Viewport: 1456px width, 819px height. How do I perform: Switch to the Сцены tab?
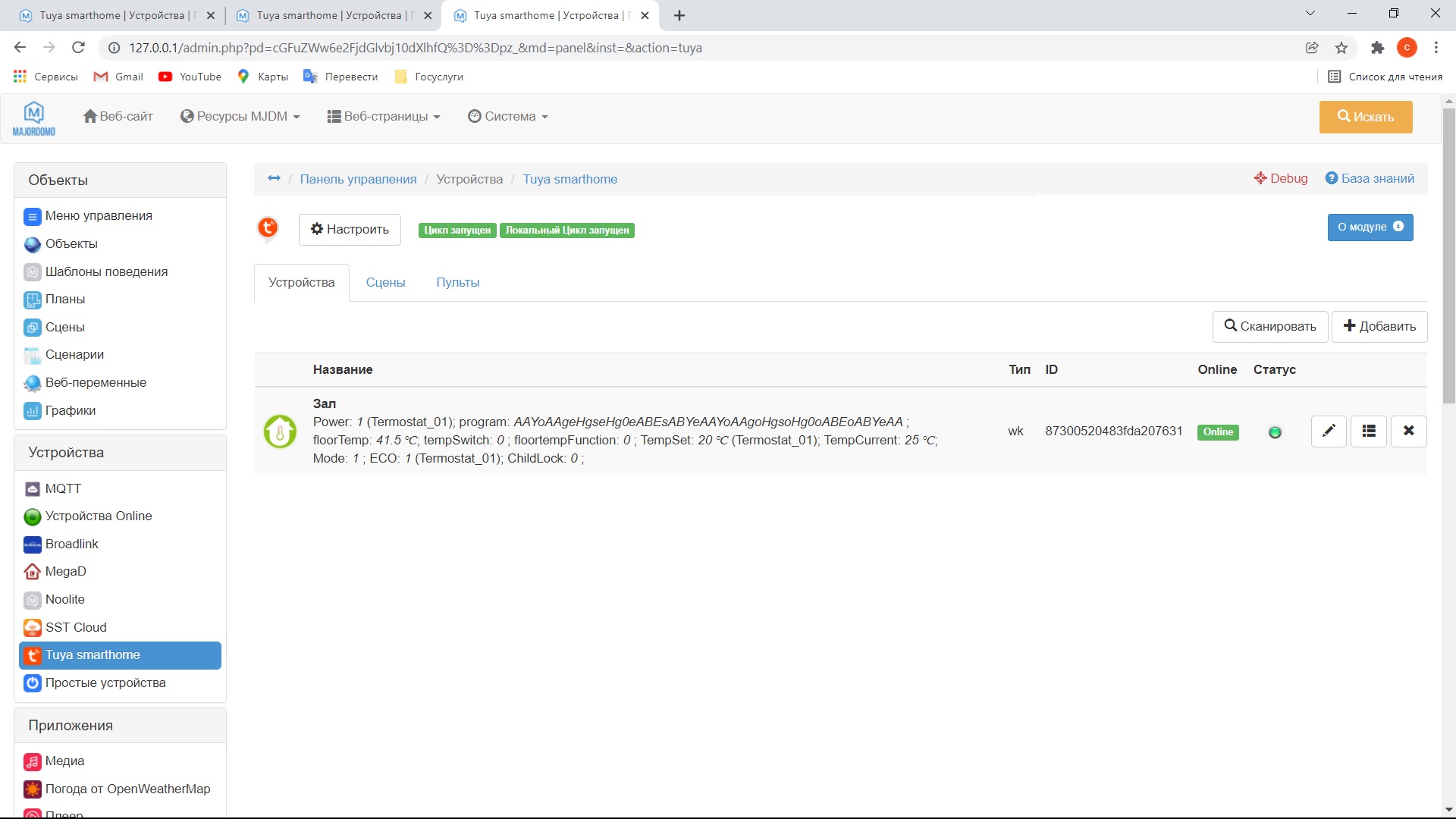tap(385, 282)
